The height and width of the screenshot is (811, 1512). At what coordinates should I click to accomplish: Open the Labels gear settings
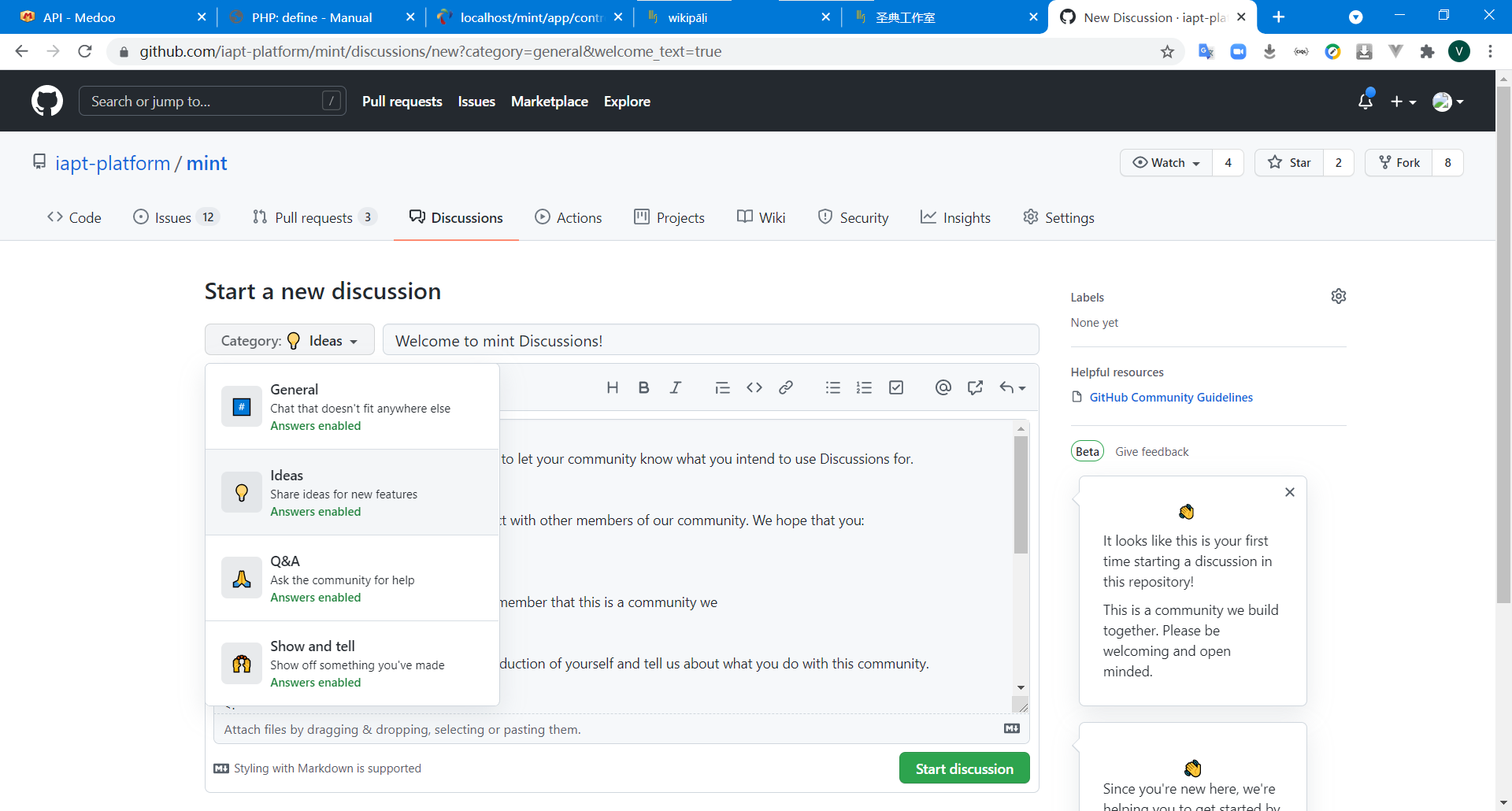coord(1339,296)
